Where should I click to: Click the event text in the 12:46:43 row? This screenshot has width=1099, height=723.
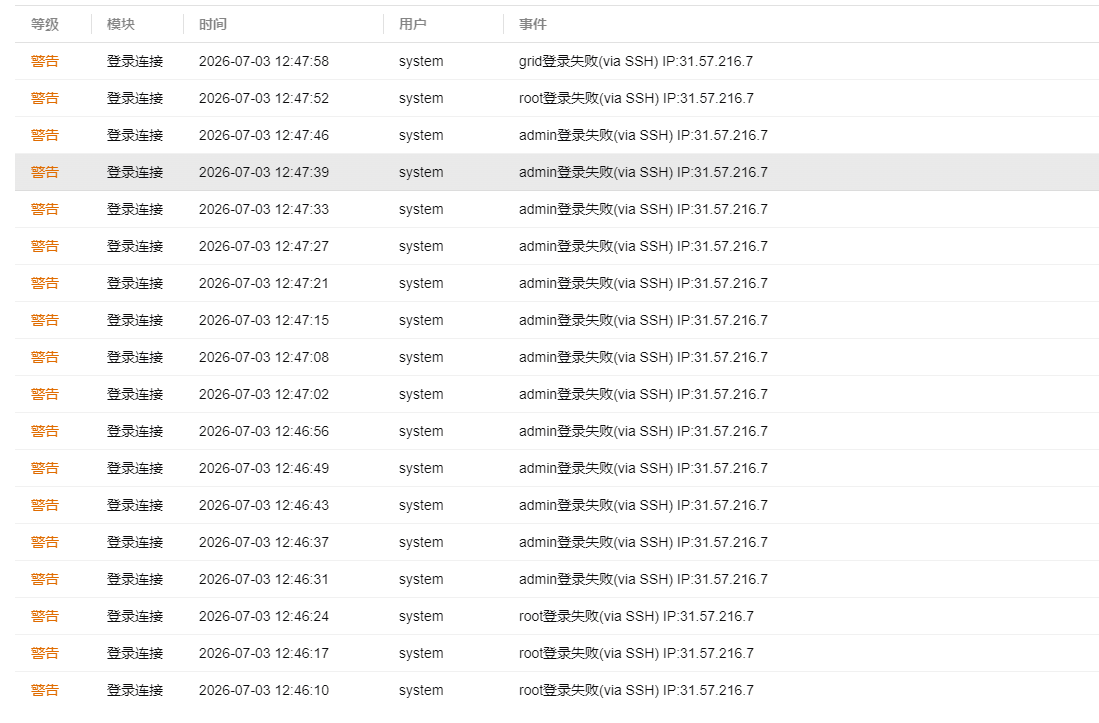coord(643,505)
